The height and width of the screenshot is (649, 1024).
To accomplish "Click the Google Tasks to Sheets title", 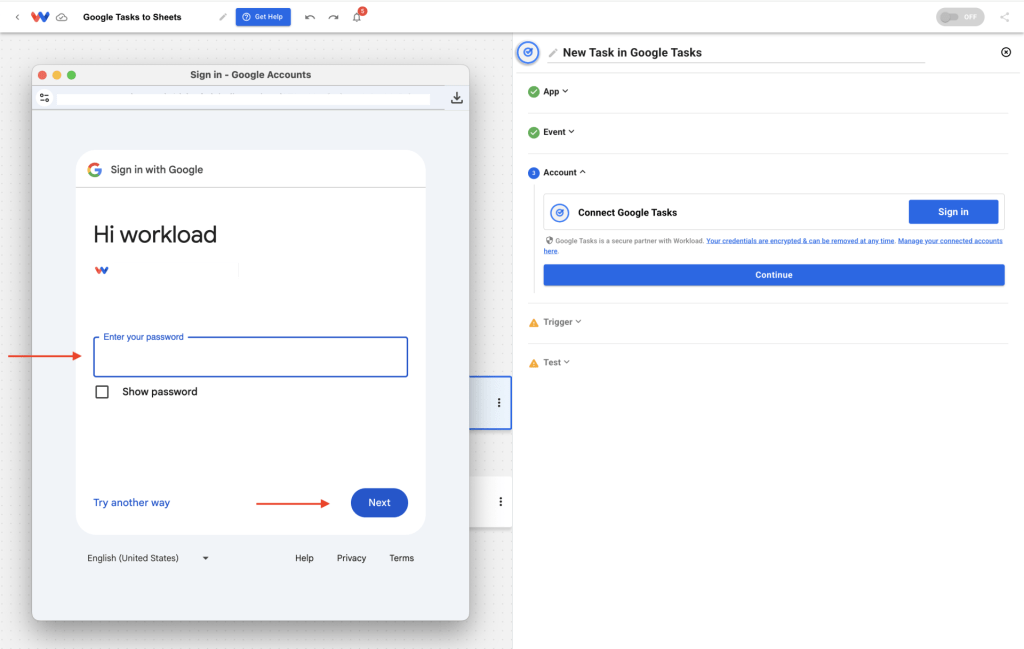I will 132,17.
